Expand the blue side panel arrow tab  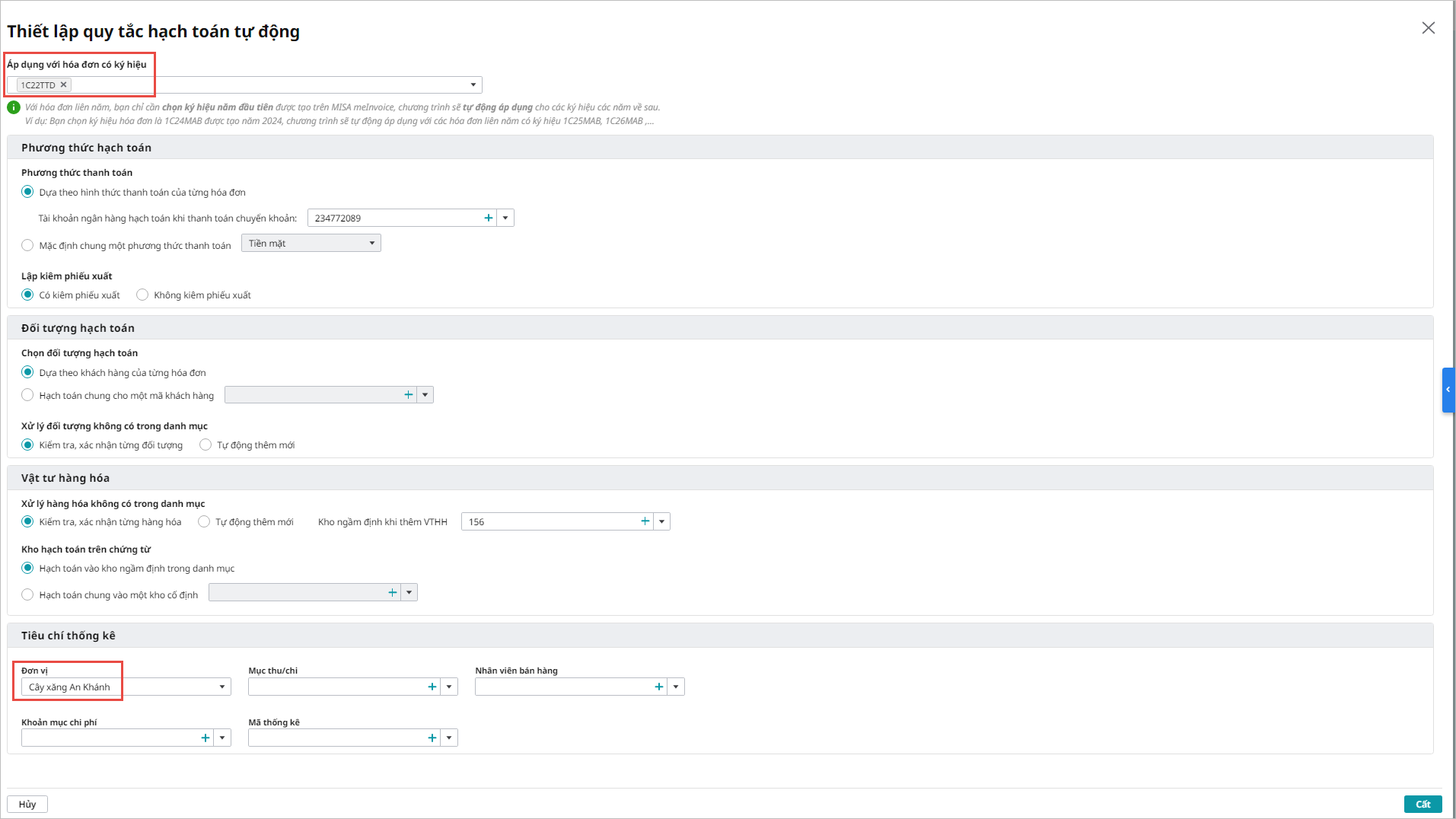click(1448, 390)
